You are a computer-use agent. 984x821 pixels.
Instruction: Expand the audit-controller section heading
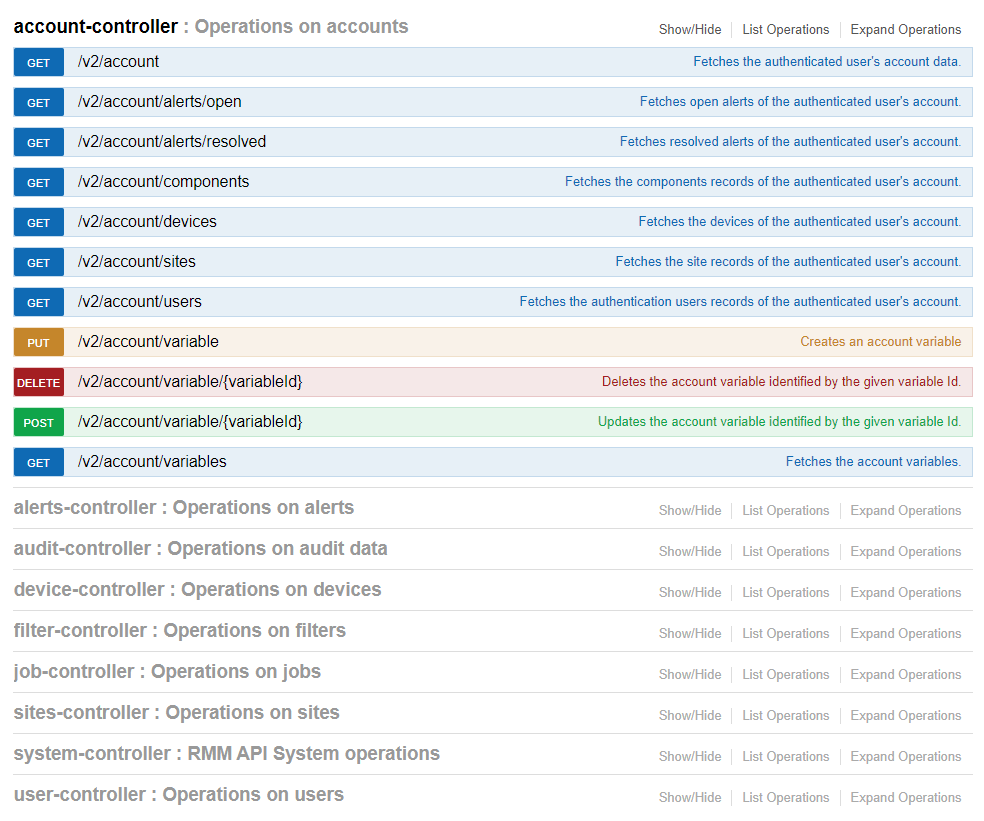tap(200, 549)
